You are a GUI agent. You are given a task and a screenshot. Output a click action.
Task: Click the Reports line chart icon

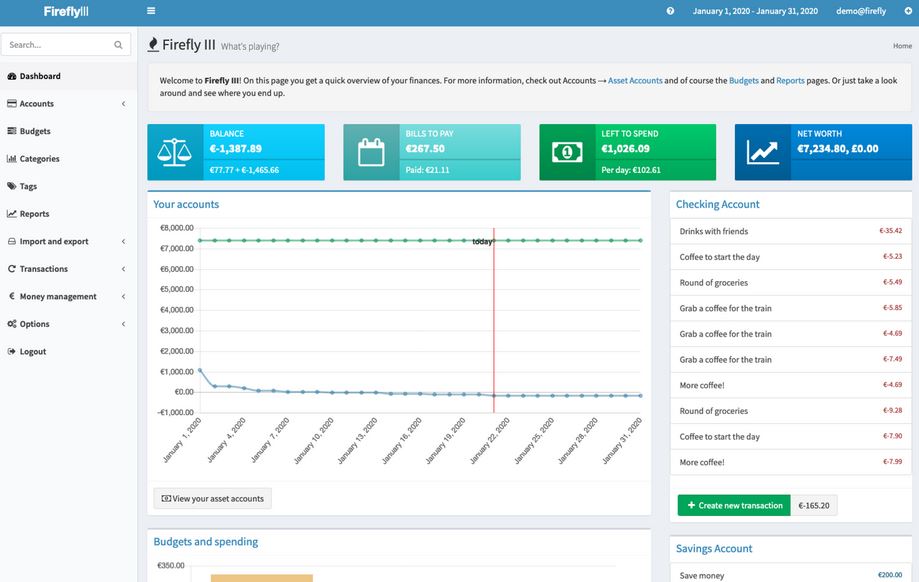[12, 214]
